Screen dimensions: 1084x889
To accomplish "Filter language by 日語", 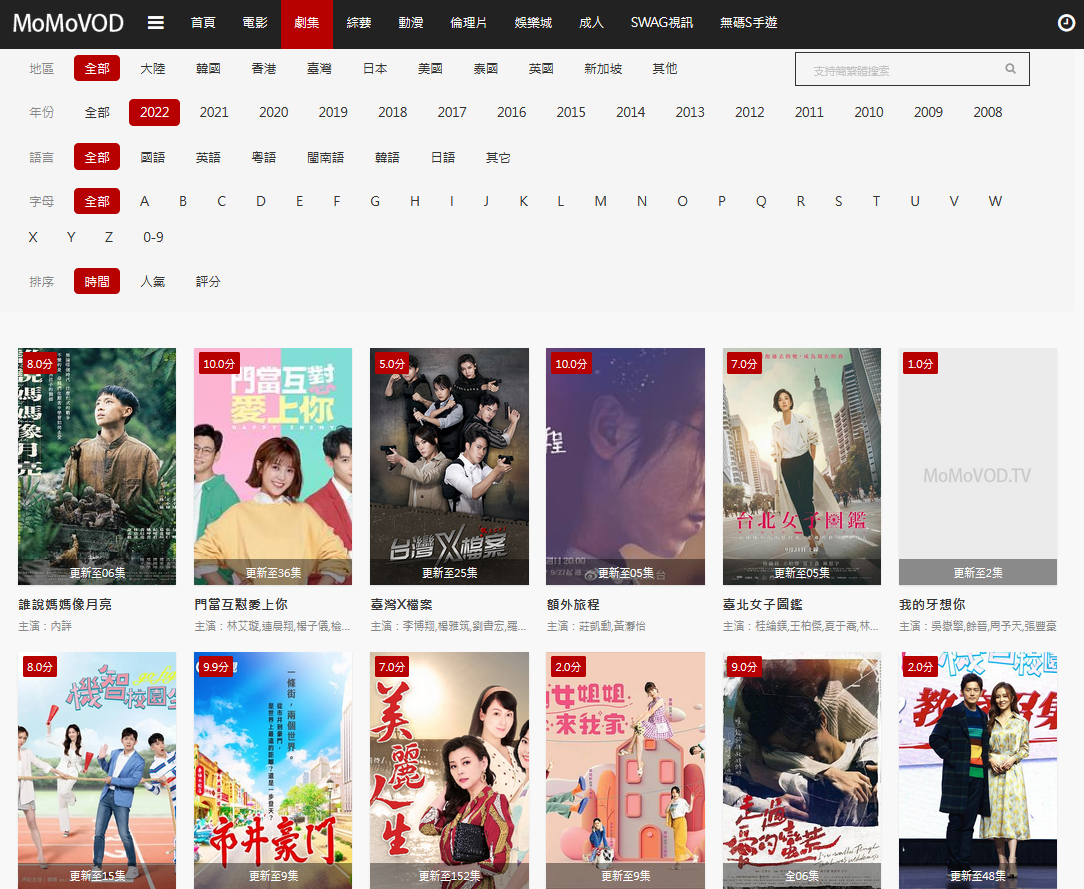I will 443,158.
